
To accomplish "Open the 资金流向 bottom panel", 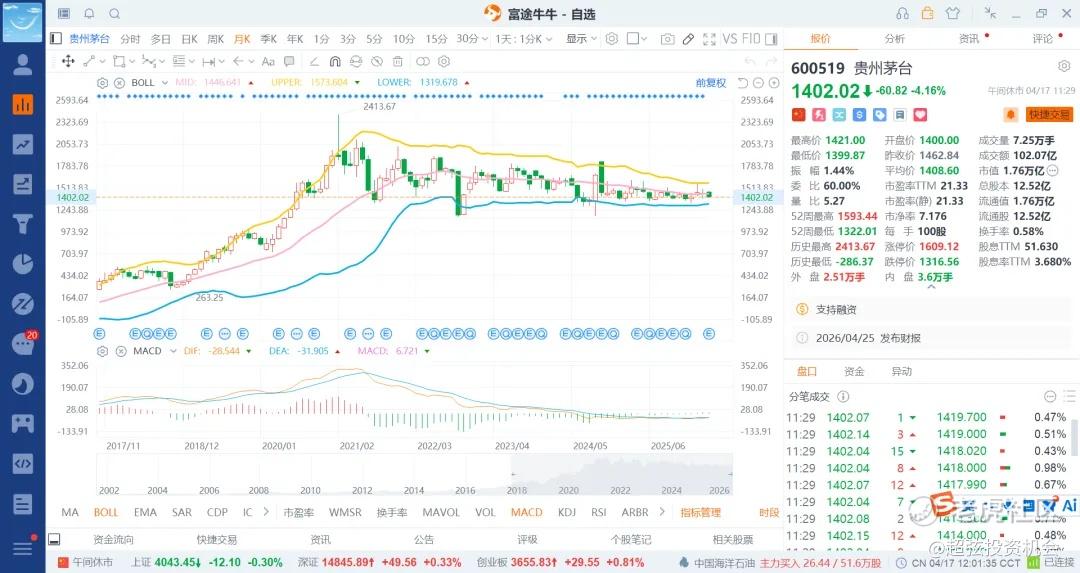I will pyautogui.click(x=114, y=540).
